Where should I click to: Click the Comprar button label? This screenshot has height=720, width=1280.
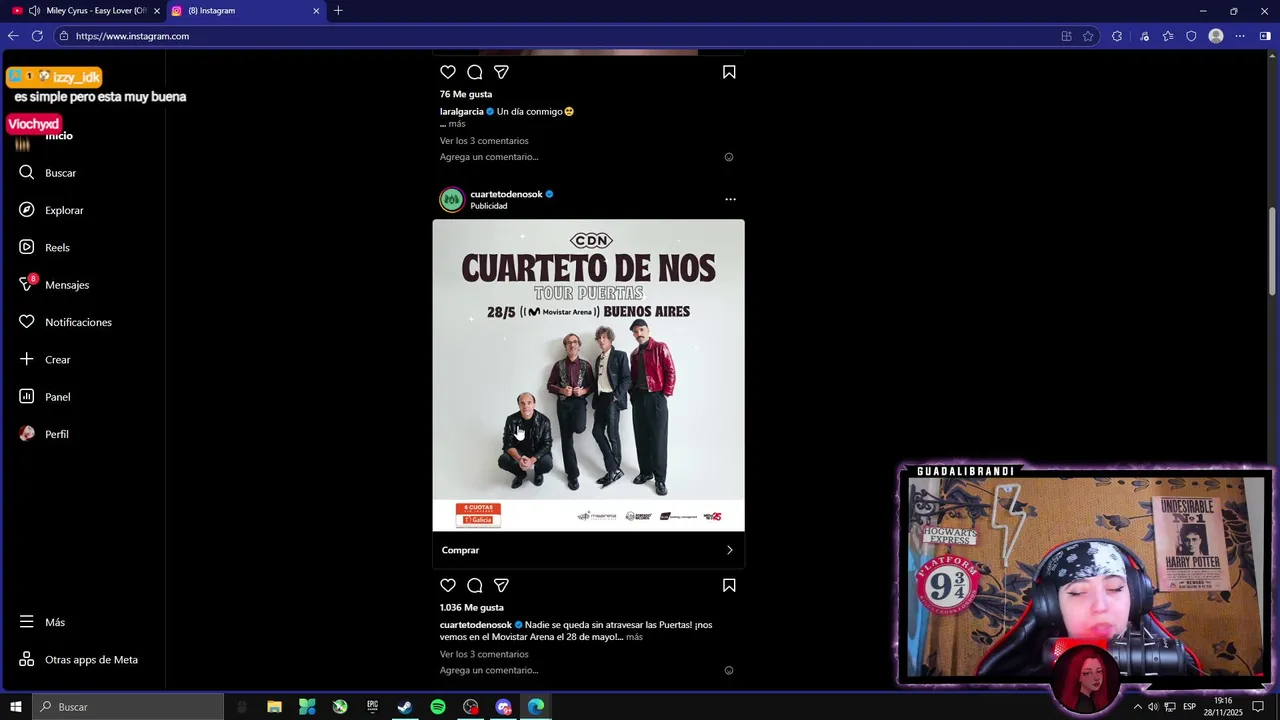[461, 550]
